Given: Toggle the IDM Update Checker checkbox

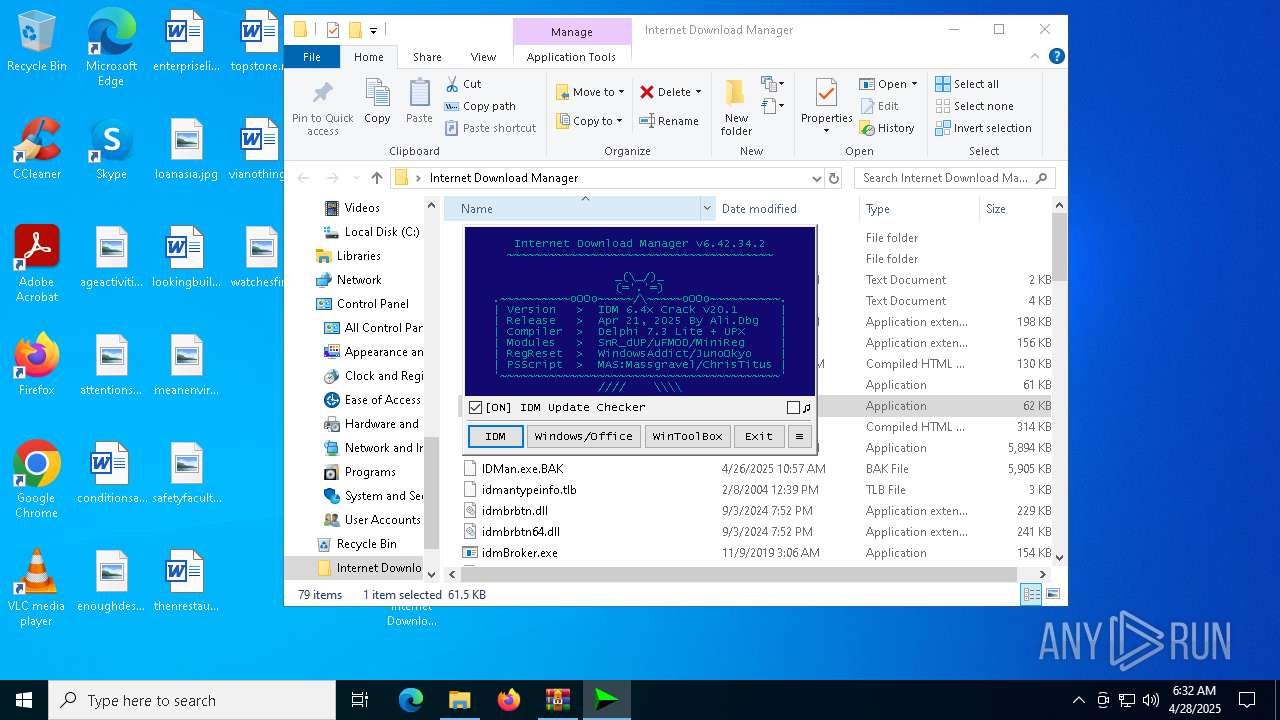Looking at the screenshot, I should tap(476, 407).
